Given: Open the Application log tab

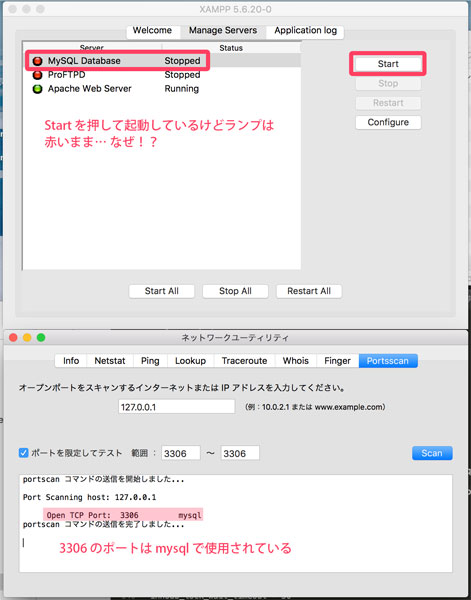Looking at the screenshot, I should click(x=305, y=31).
